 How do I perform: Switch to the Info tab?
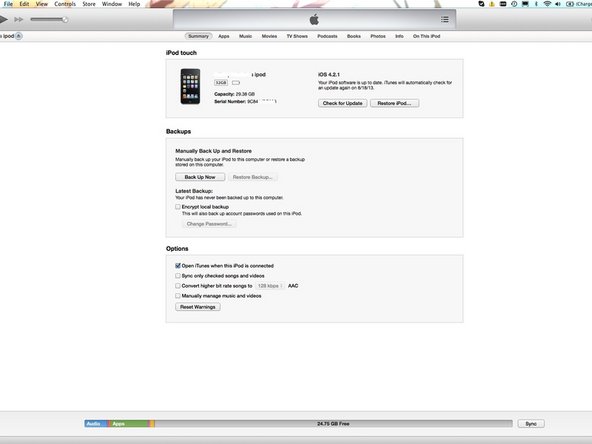[399, 36]
